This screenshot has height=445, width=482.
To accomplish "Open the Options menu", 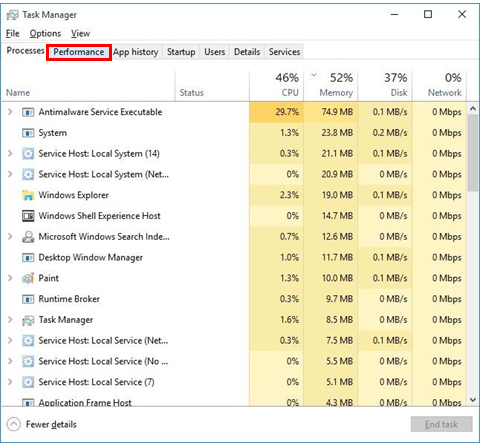I will tap(45, 34).
